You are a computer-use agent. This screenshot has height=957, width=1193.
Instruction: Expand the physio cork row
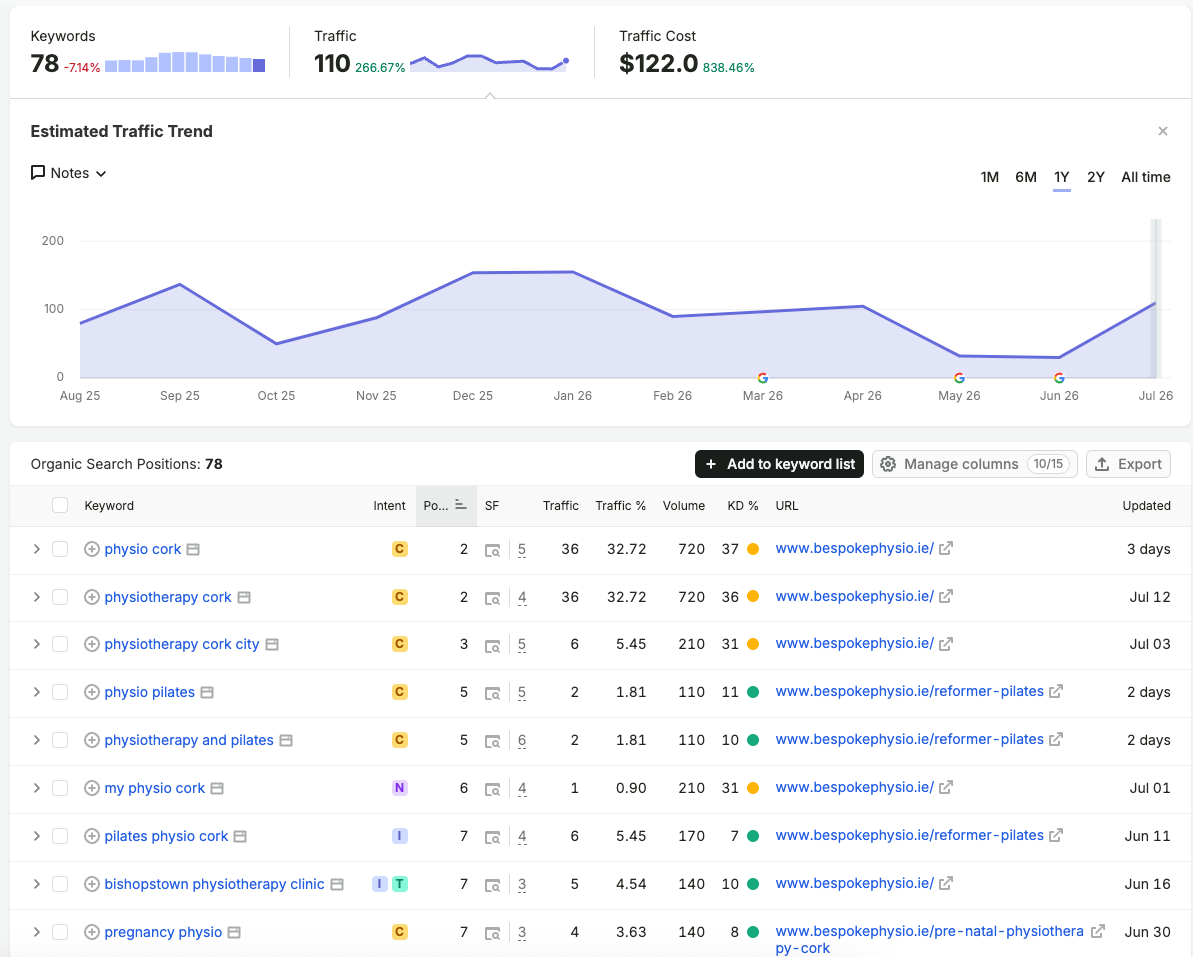[x=36, y=549]
